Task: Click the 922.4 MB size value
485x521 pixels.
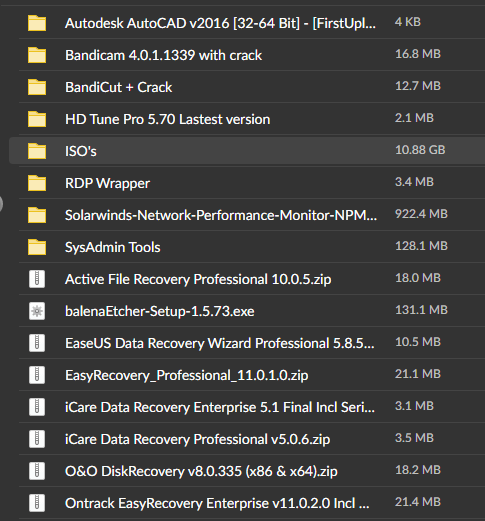Action: pos(421,214)
